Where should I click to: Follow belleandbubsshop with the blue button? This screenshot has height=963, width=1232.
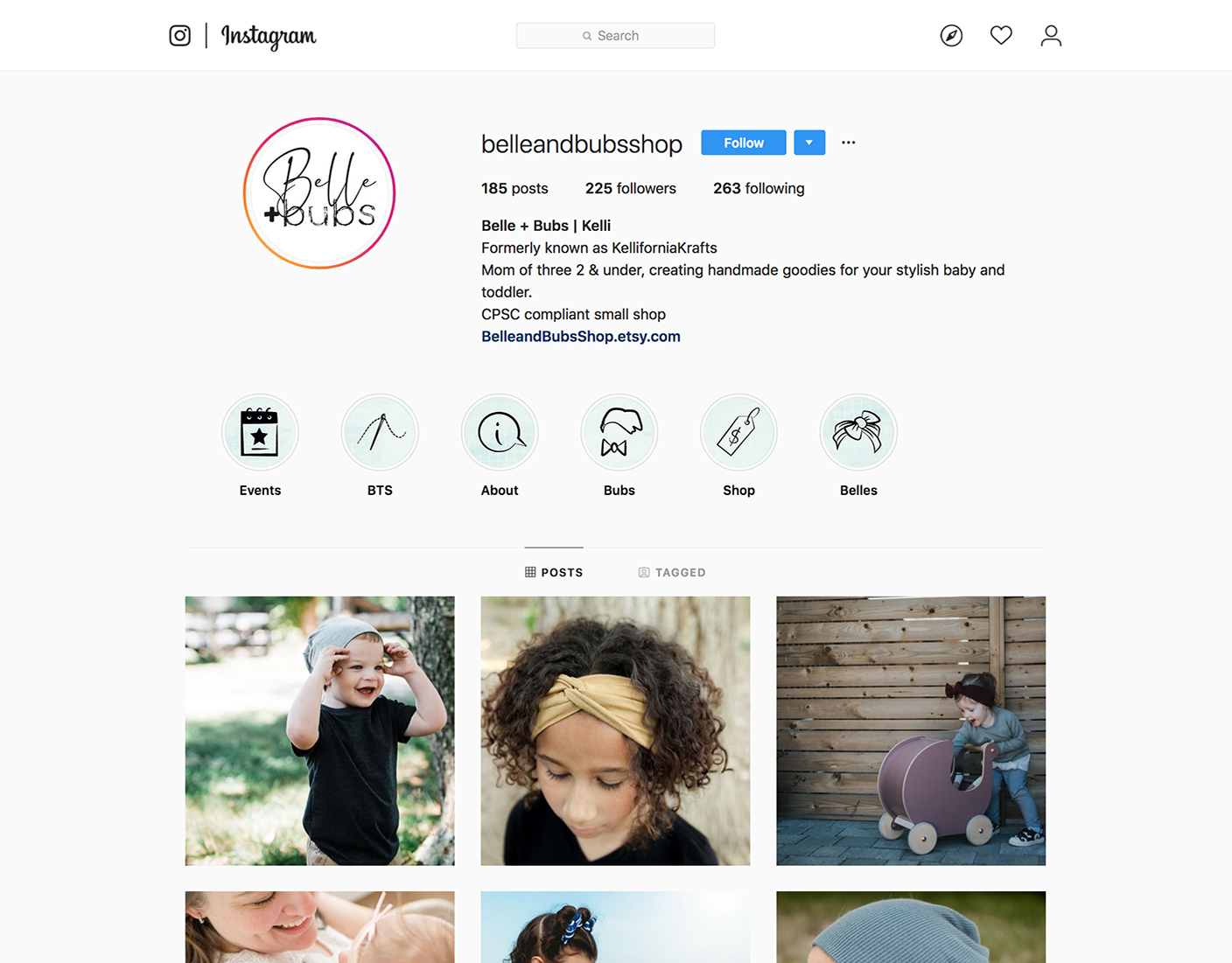(x=744, y=143)
